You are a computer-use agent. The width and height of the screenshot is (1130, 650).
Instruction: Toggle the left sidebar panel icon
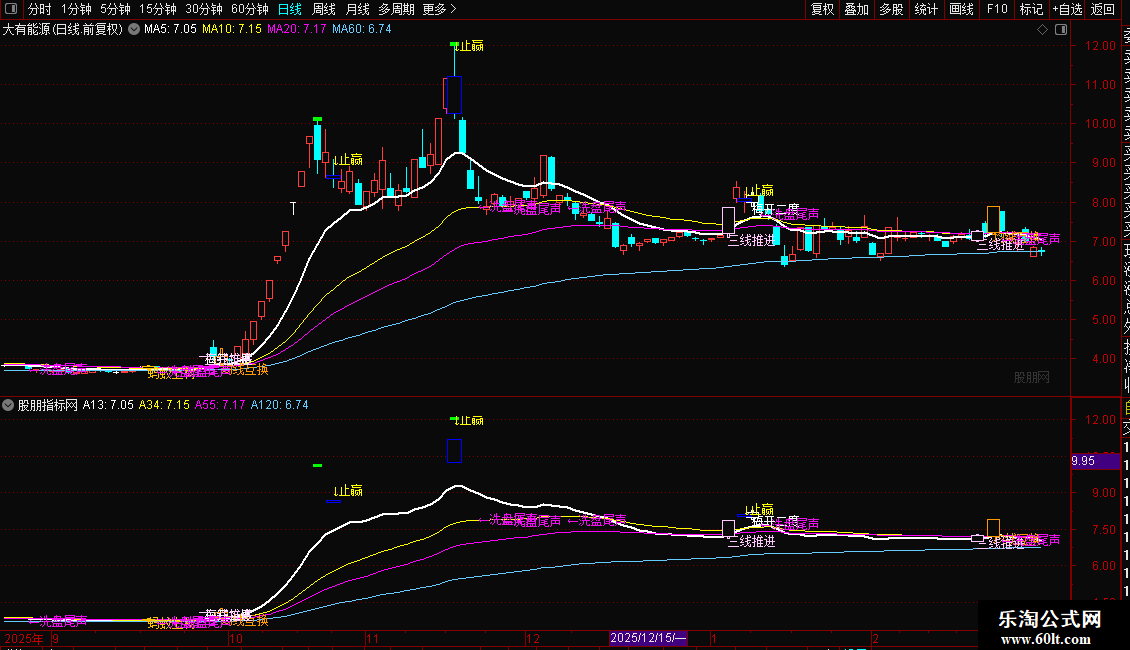point(11,9)
